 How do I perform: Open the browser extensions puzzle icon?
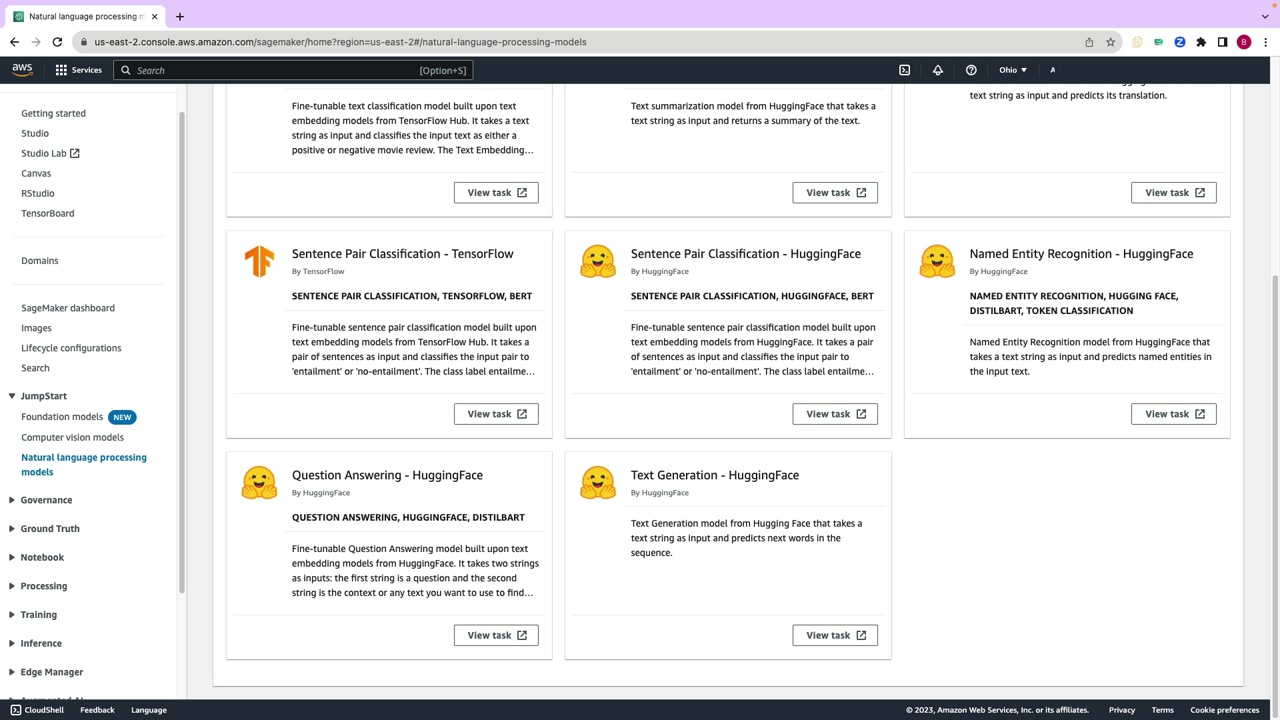pyautogui.click(x=1201, y=42)
